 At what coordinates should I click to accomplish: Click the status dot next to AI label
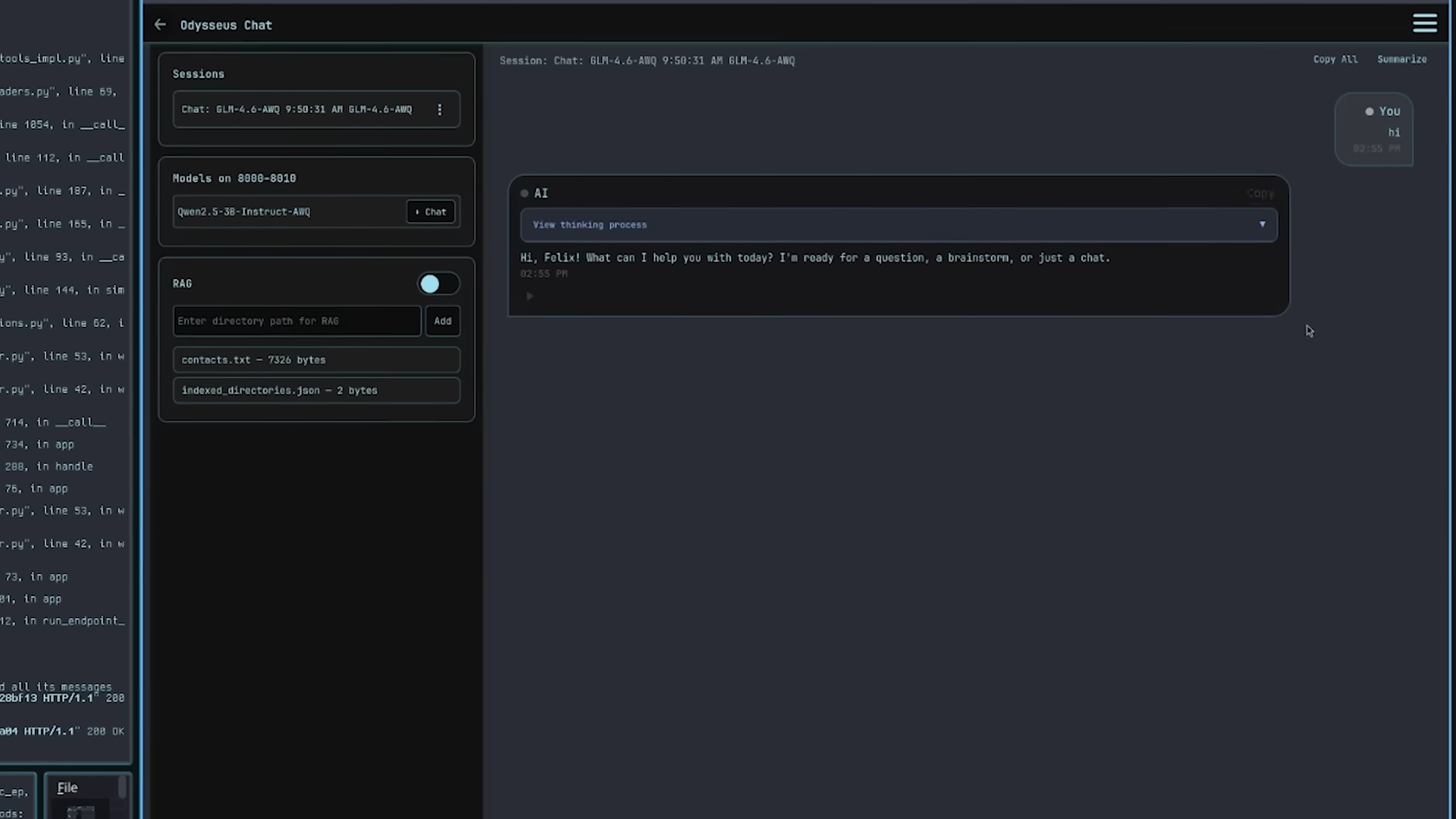[524, 193]
